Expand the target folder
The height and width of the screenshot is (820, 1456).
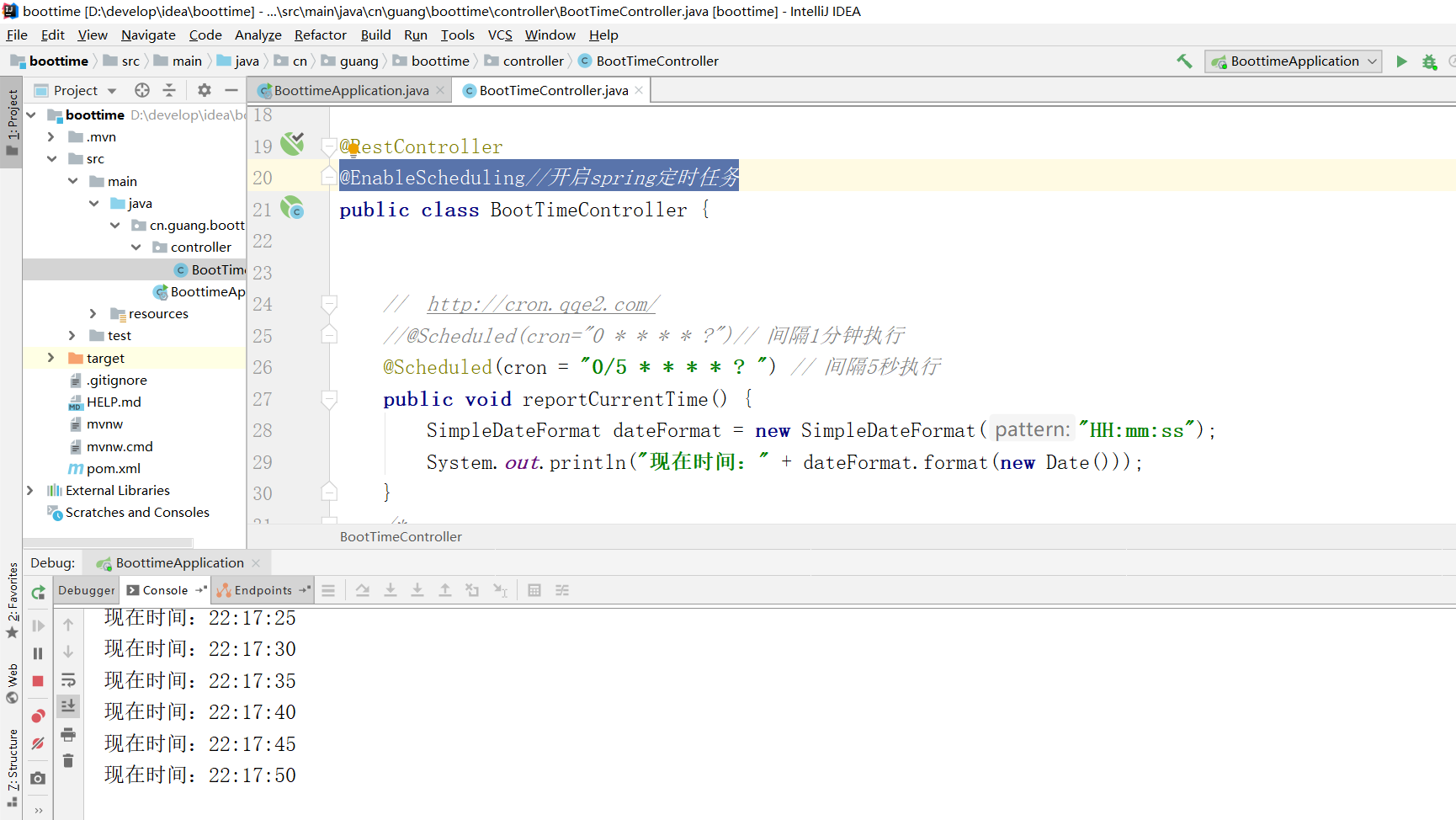[50, 358]
